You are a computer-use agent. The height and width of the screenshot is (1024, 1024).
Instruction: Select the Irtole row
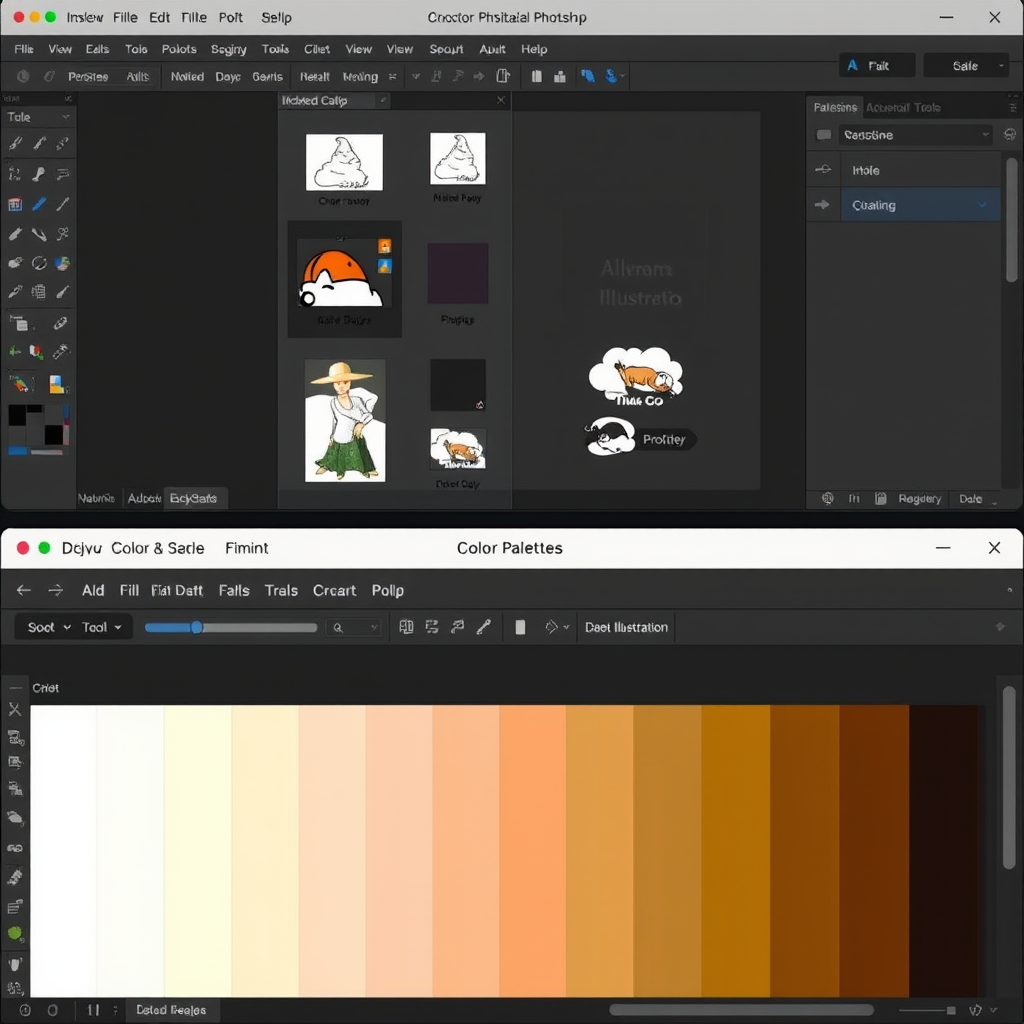[920, 170]
